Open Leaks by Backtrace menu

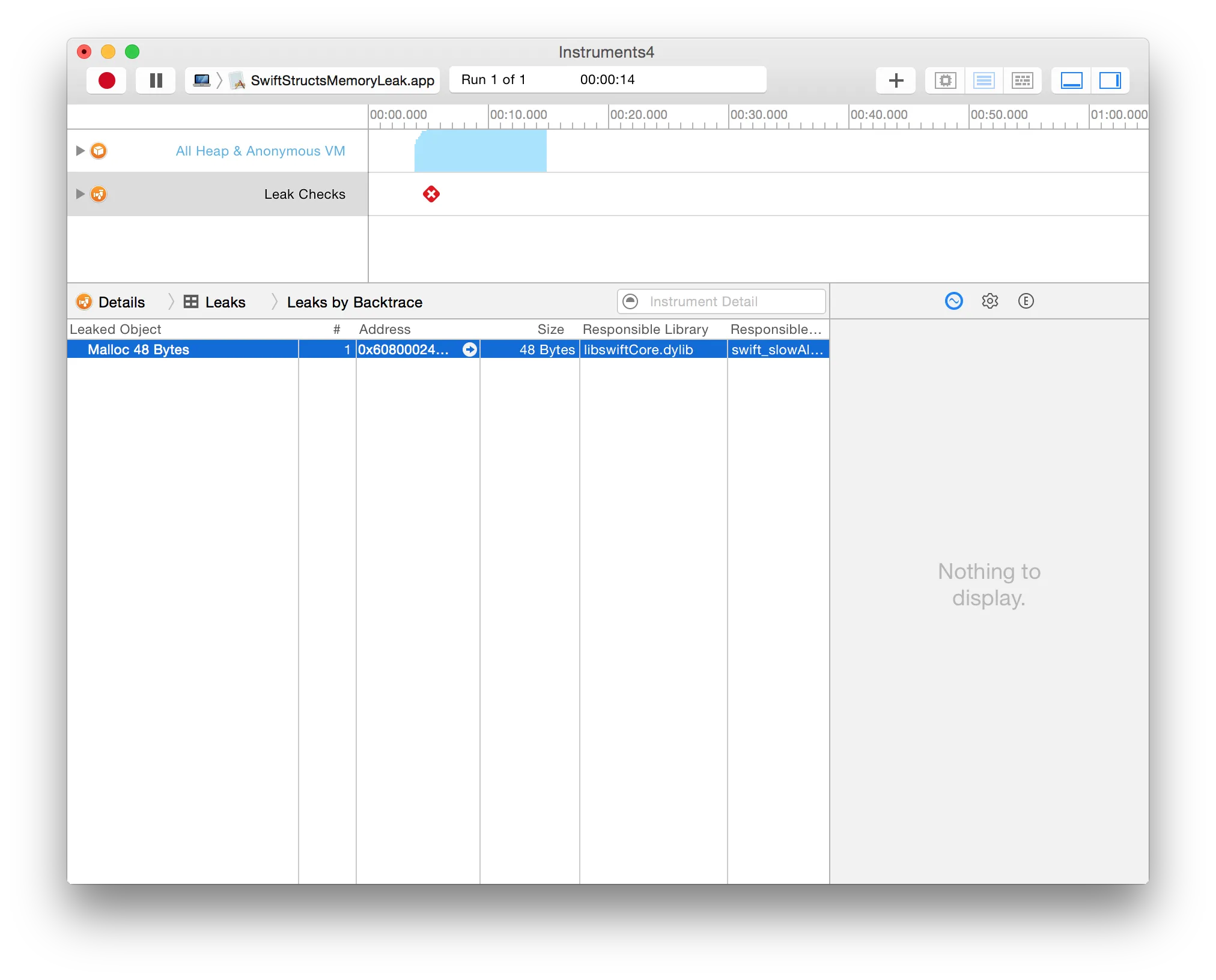pyautogui.click(x=354, y=302)
